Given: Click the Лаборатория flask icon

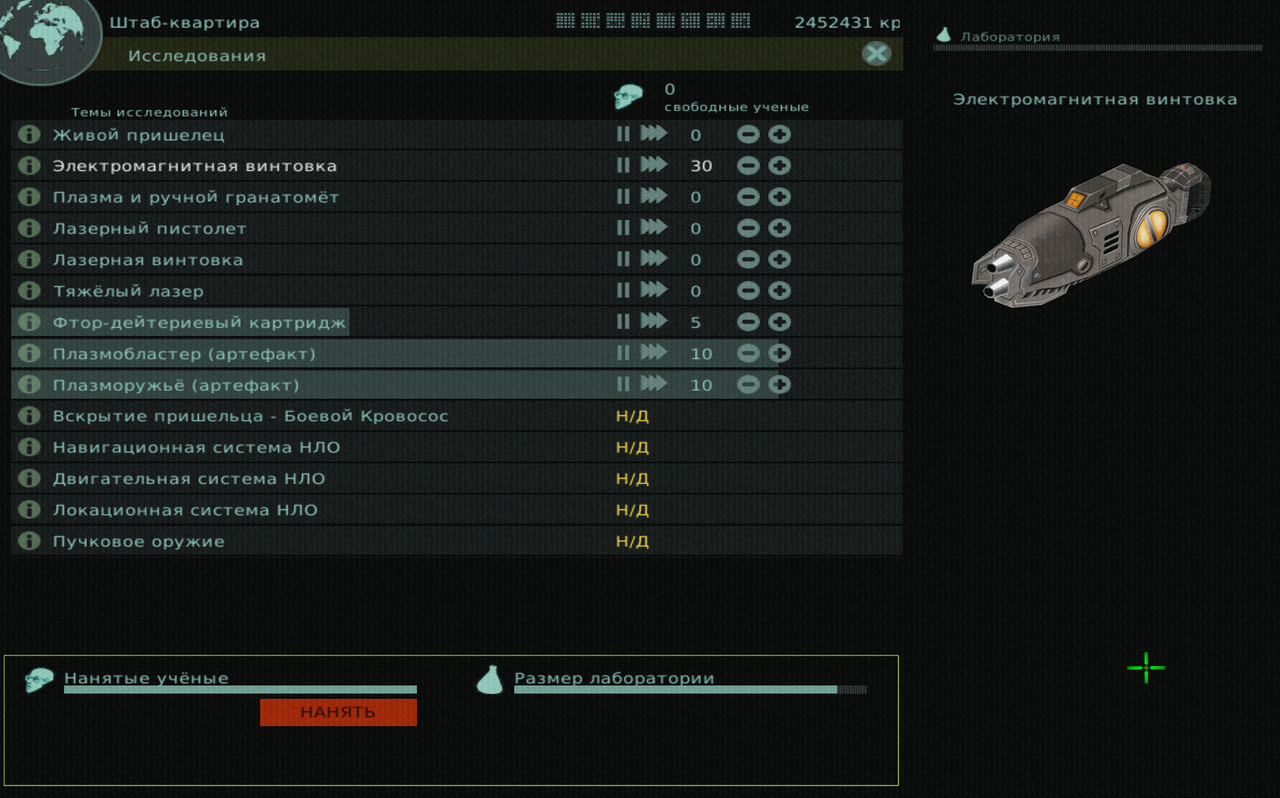Looking at the screenshot, I should pos(943,35).
